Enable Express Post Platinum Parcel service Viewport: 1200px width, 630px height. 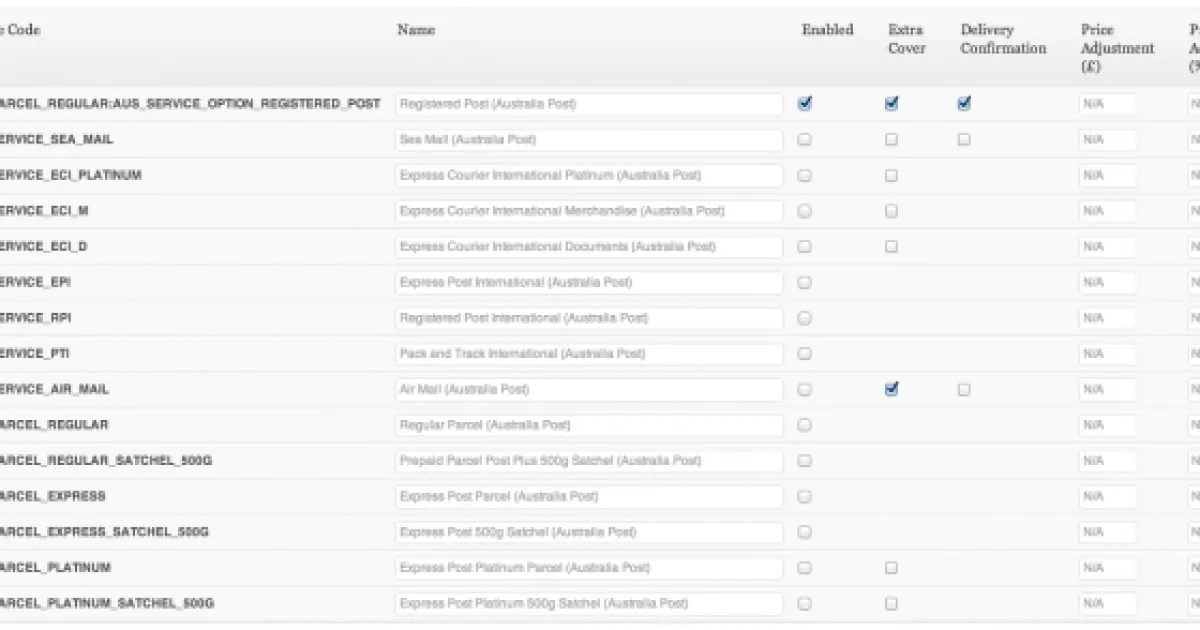[805, 568]
